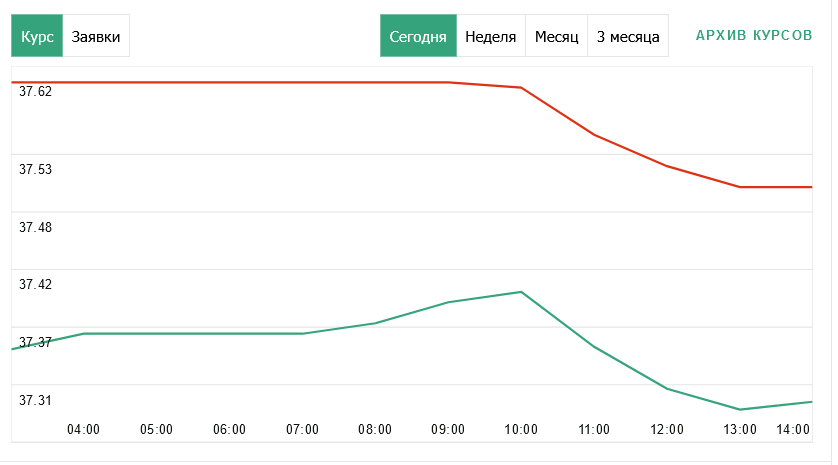Click green line point at 12:00
Screen dimensions: 838x465
[667, 388]
